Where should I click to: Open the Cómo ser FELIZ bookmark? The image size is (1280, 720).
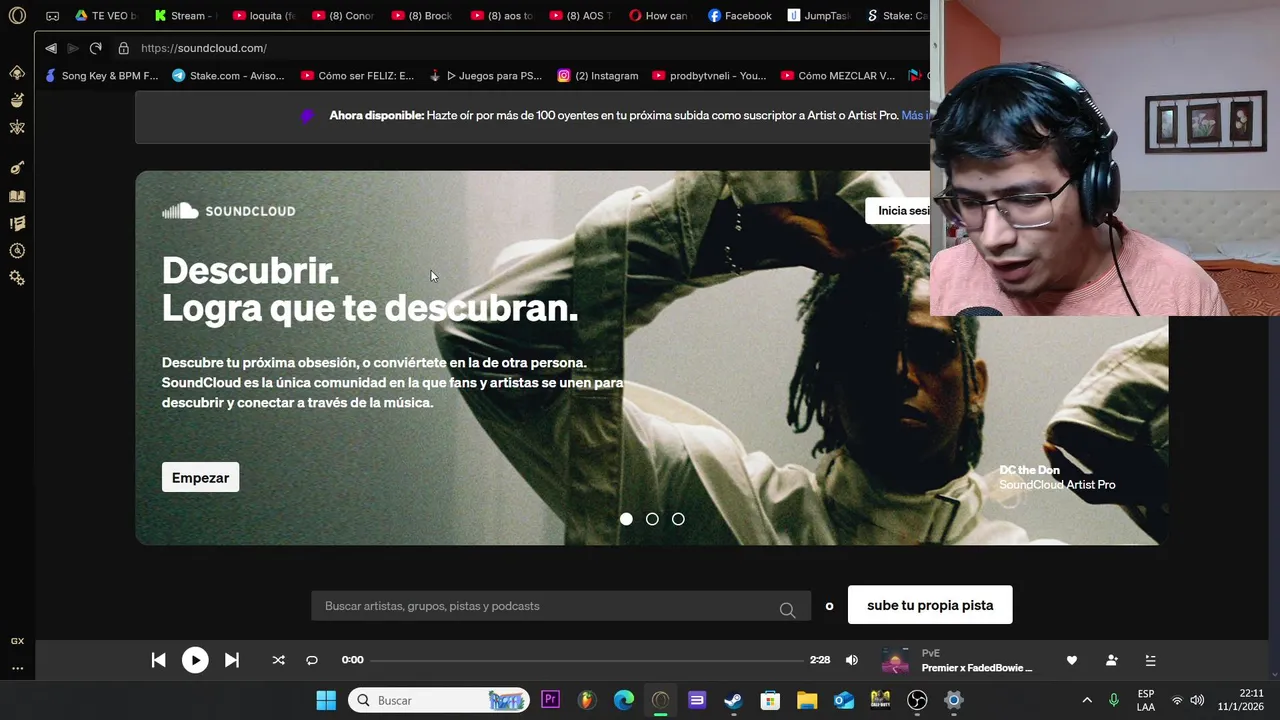(357, 75)
